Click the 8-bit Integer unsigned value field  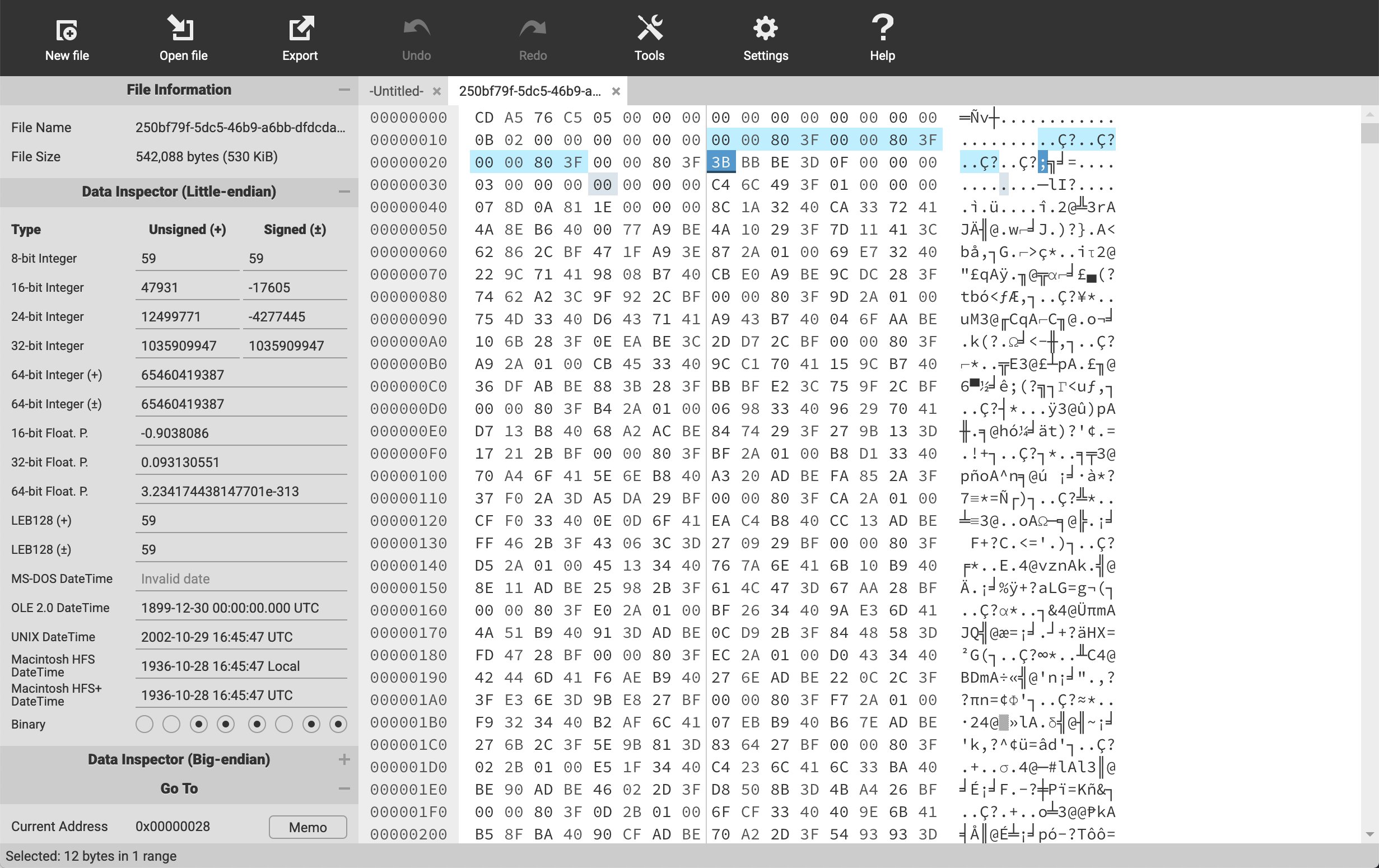(187, 259)
